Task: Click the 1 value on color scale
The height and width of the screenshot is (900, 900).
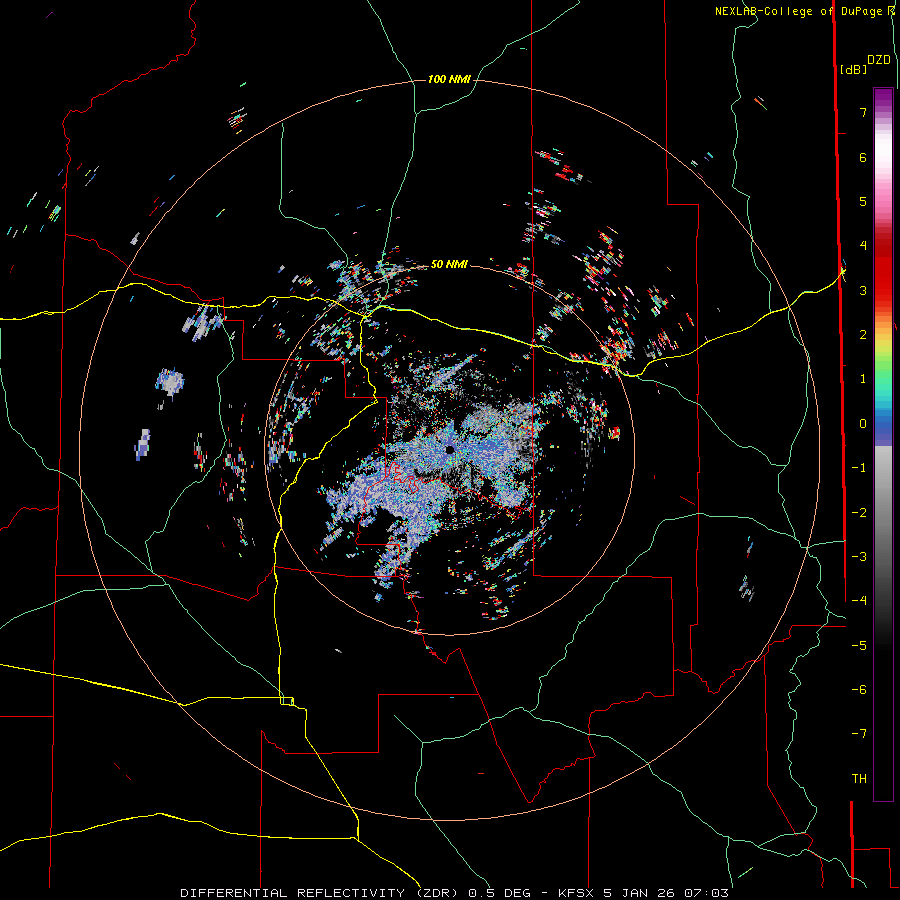Action: coord(863,379)
